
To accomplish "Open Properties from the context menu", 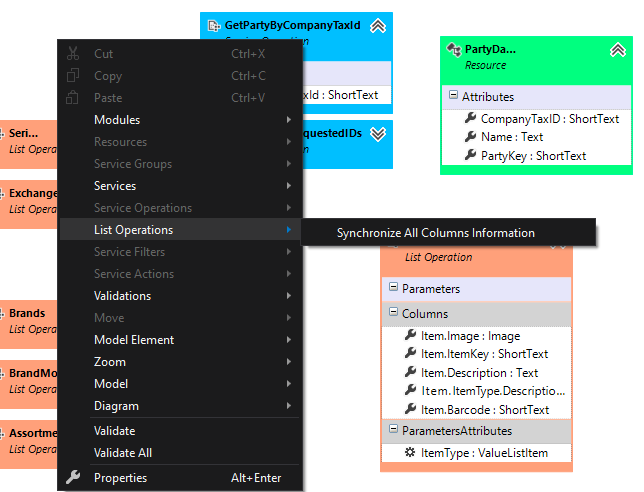I will pos(180,478).
